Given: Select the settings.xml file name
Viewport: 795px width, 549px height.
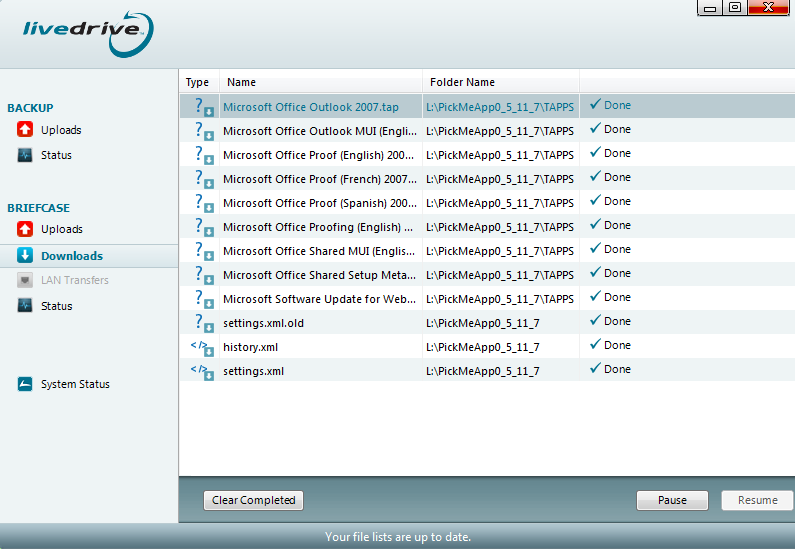Looking at the screenshot, I should [254, 371].
